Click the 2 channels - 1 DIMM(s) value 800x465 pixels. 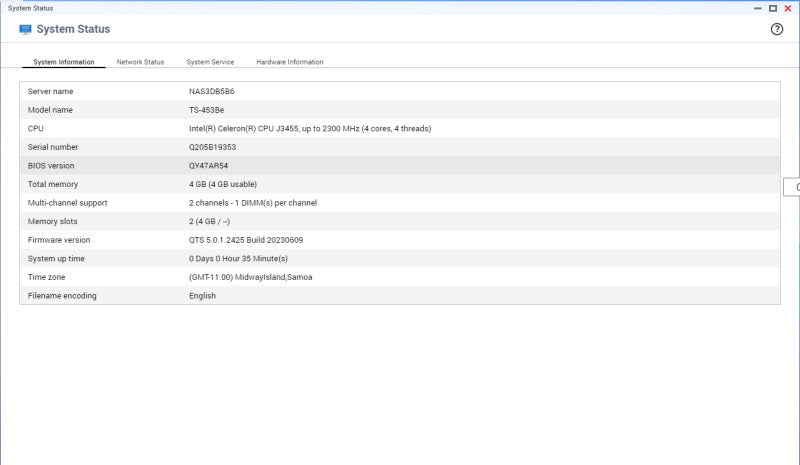pyautogui.click(x=253, y=203)
